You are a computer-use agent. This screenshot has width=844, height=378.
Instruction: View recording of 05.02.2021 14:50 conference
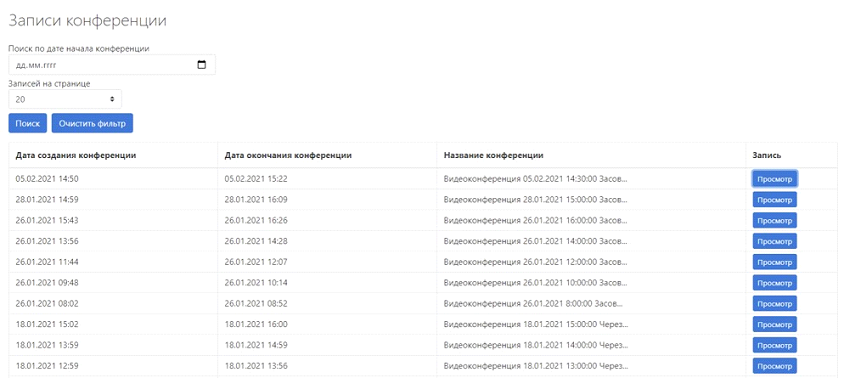pos(775,179)
